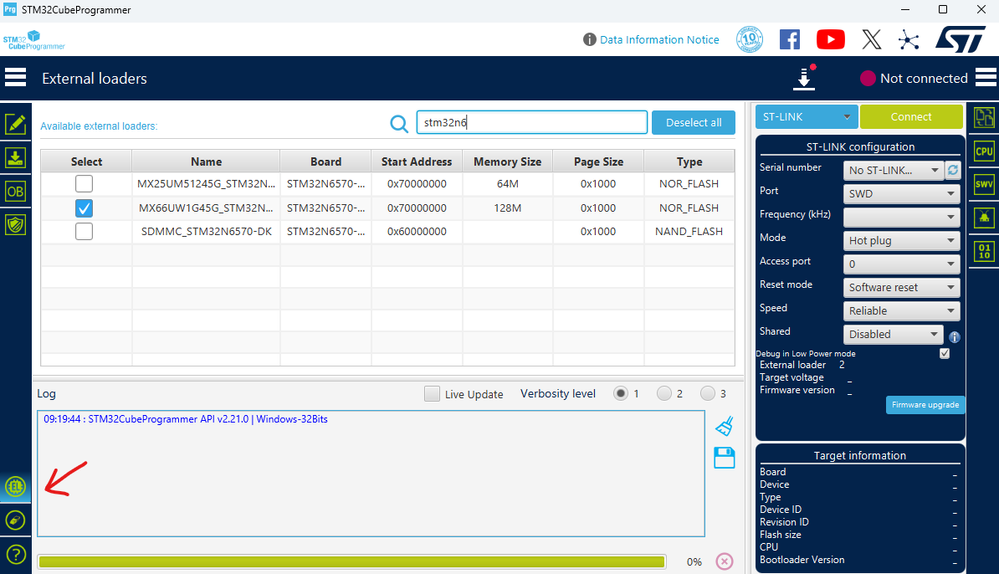Save the log with floppy disk icon
The width and height of the screenshot is (999, 574).
[724, 458]
